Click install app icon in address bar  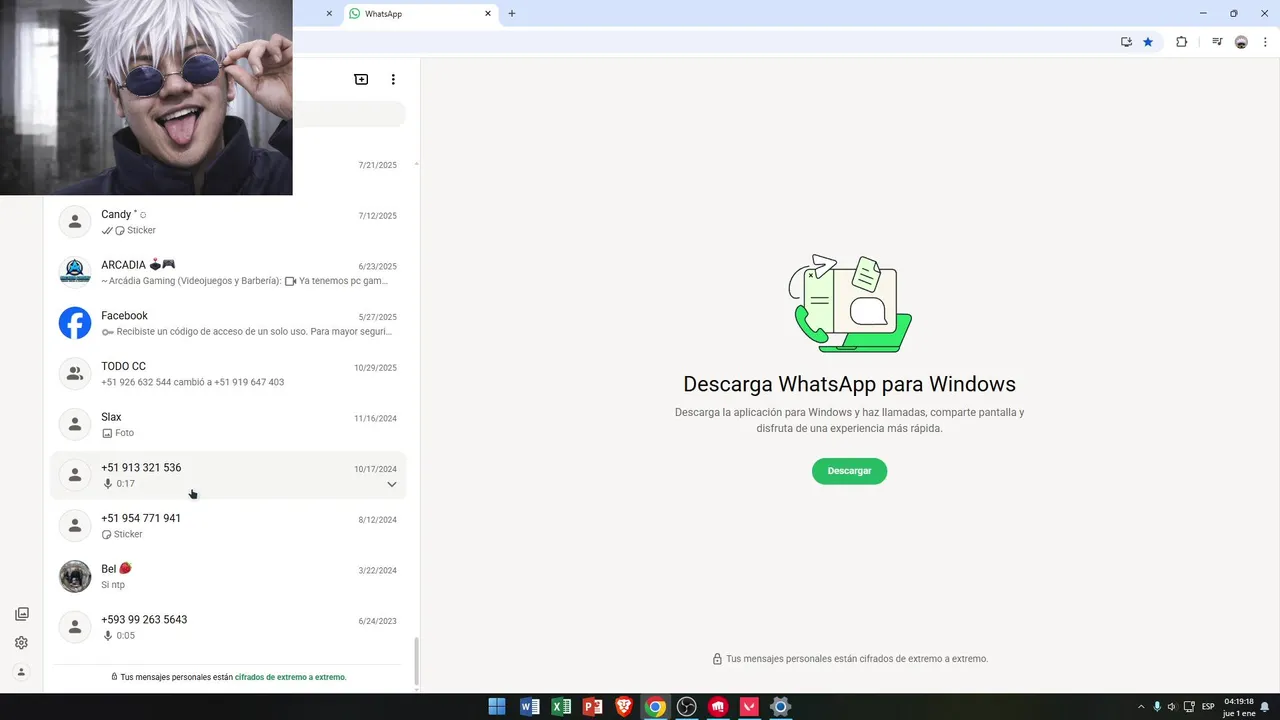pyautogui.click(x=1126, y=42)
